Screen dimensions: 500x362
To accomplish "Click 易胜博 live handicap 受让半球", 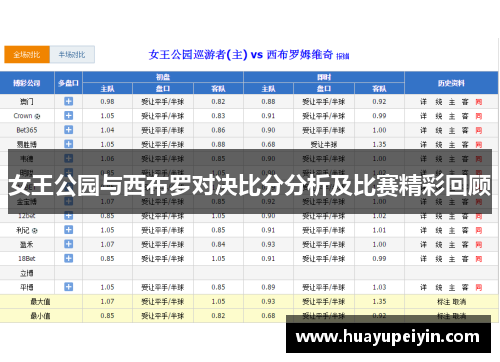I will [324, 145].
